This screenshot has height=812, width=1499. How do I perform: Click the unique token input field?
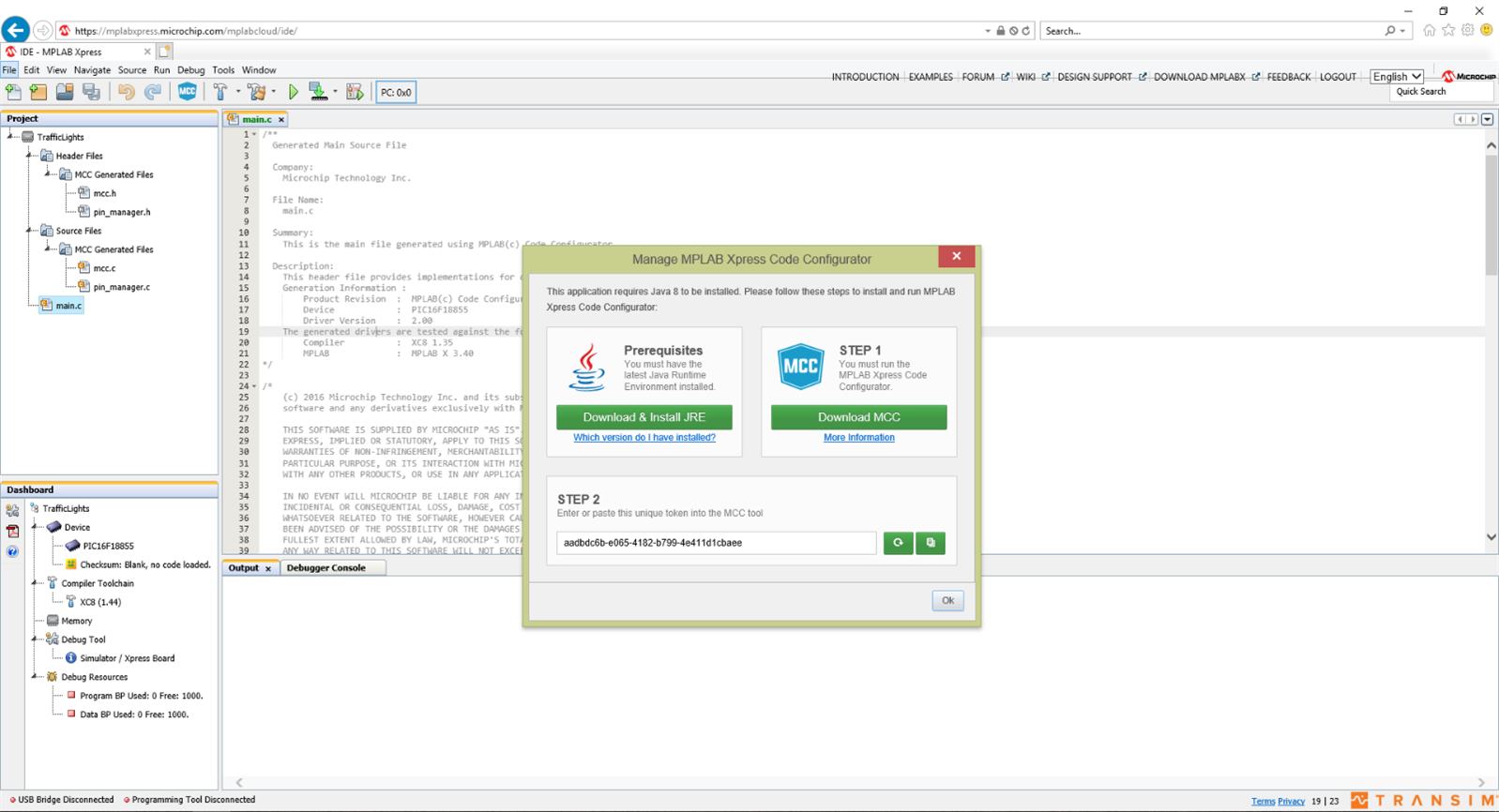717,543
